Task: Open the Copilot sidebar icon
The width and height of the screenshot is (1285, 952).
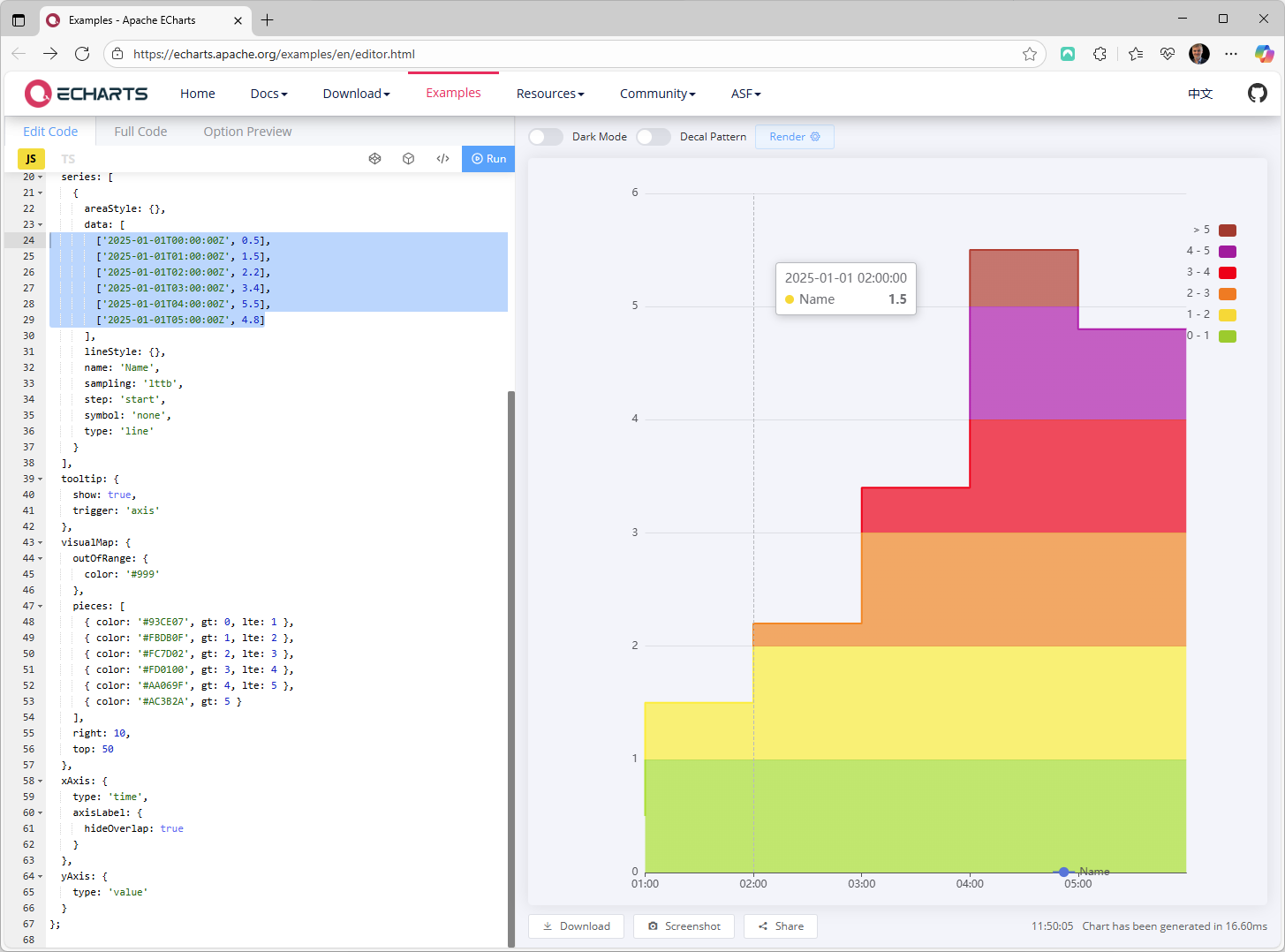Action: point(1264,54)
